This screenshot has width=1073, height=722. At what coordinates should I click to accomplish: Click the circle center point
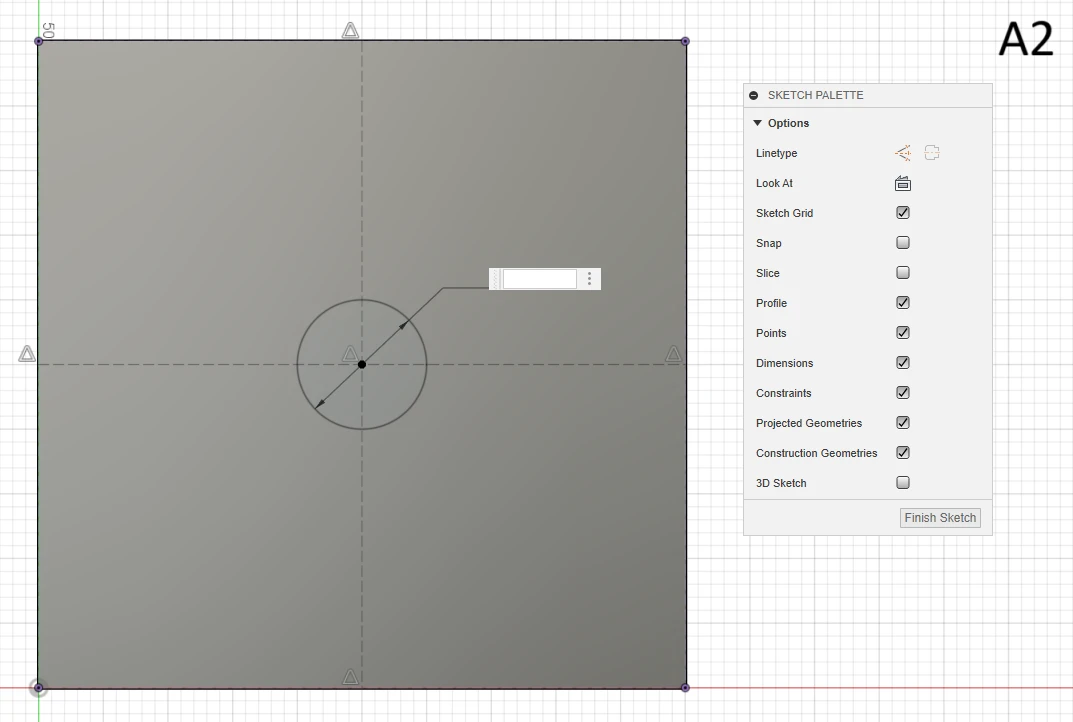[362, 364]
